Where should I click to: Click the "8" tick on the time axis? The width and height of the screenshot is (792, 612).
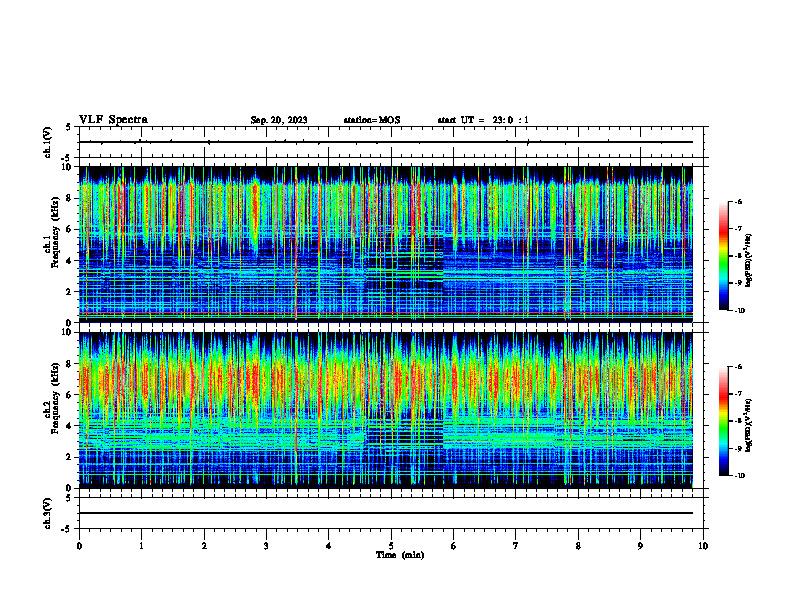578,546
